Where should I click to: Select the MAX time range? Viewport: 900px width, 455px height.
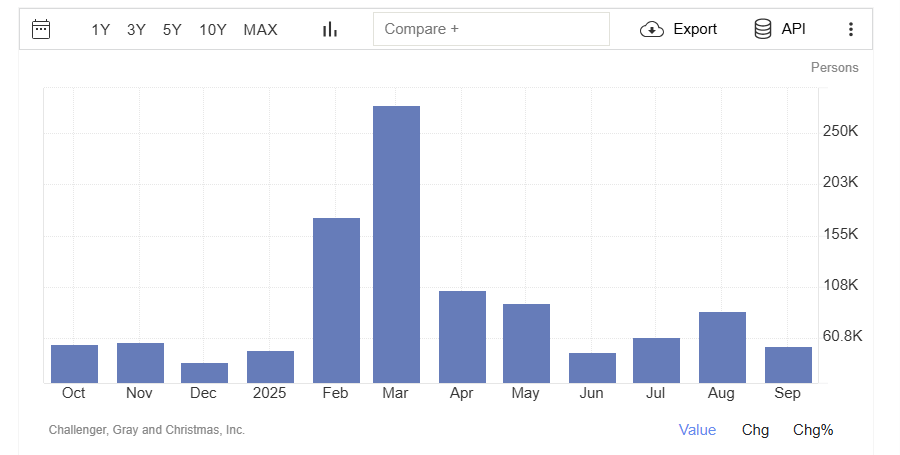(260, 29)
